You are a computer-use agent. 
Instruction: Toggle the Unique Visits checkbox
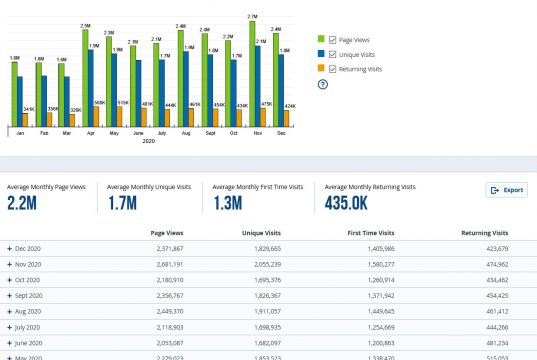[332, 54]
